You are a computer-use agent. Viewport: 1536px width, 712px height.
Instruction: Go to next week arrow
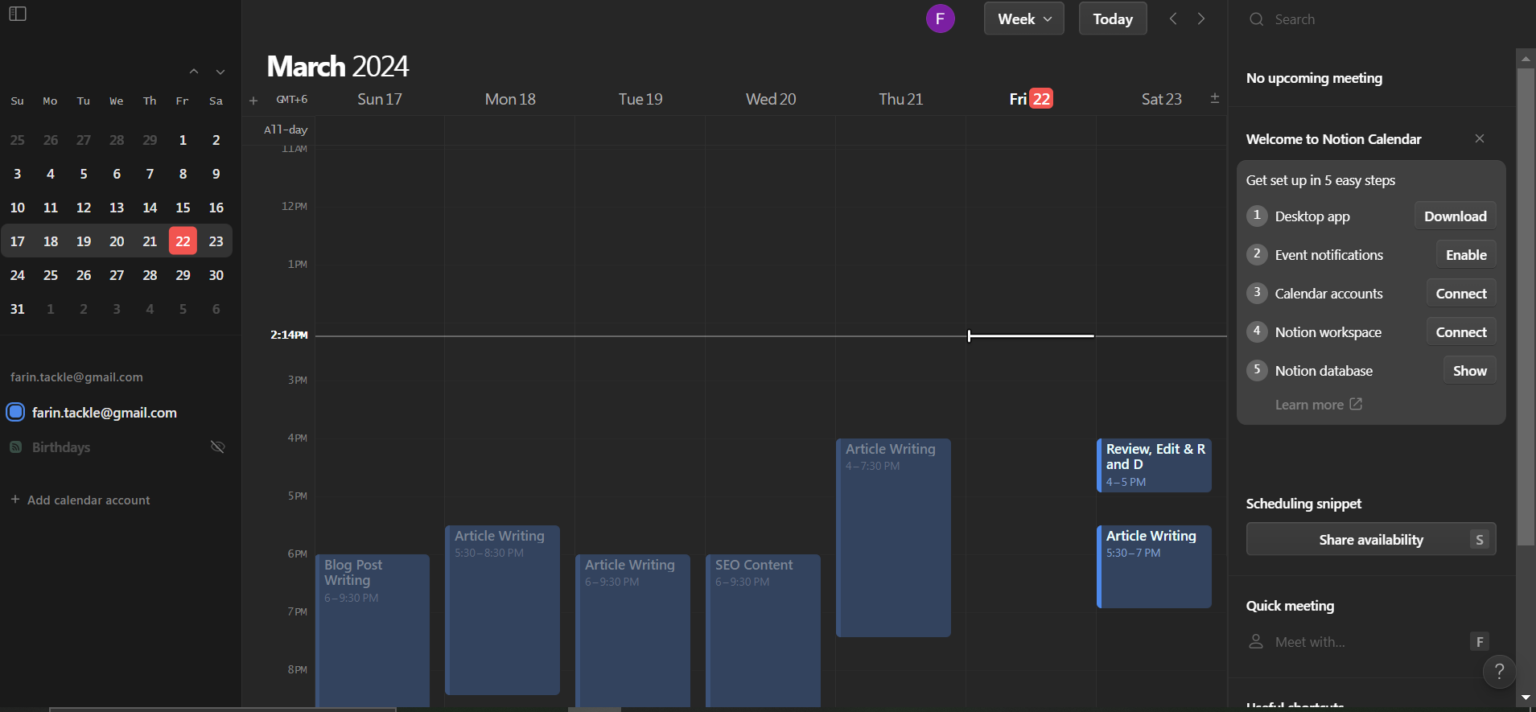click(1201, 19)
